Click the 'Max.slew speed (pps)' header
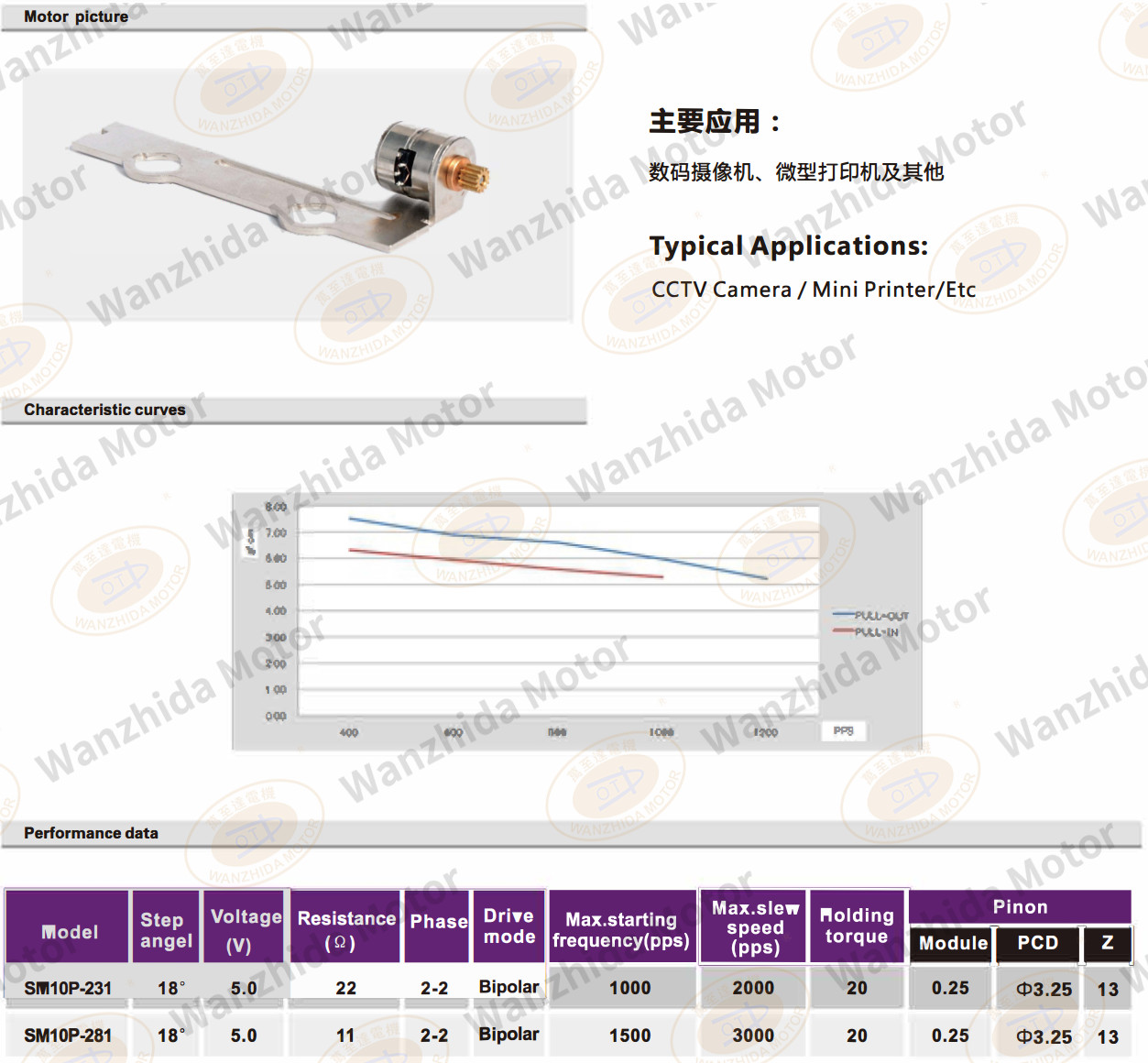 tap(754, 927)
